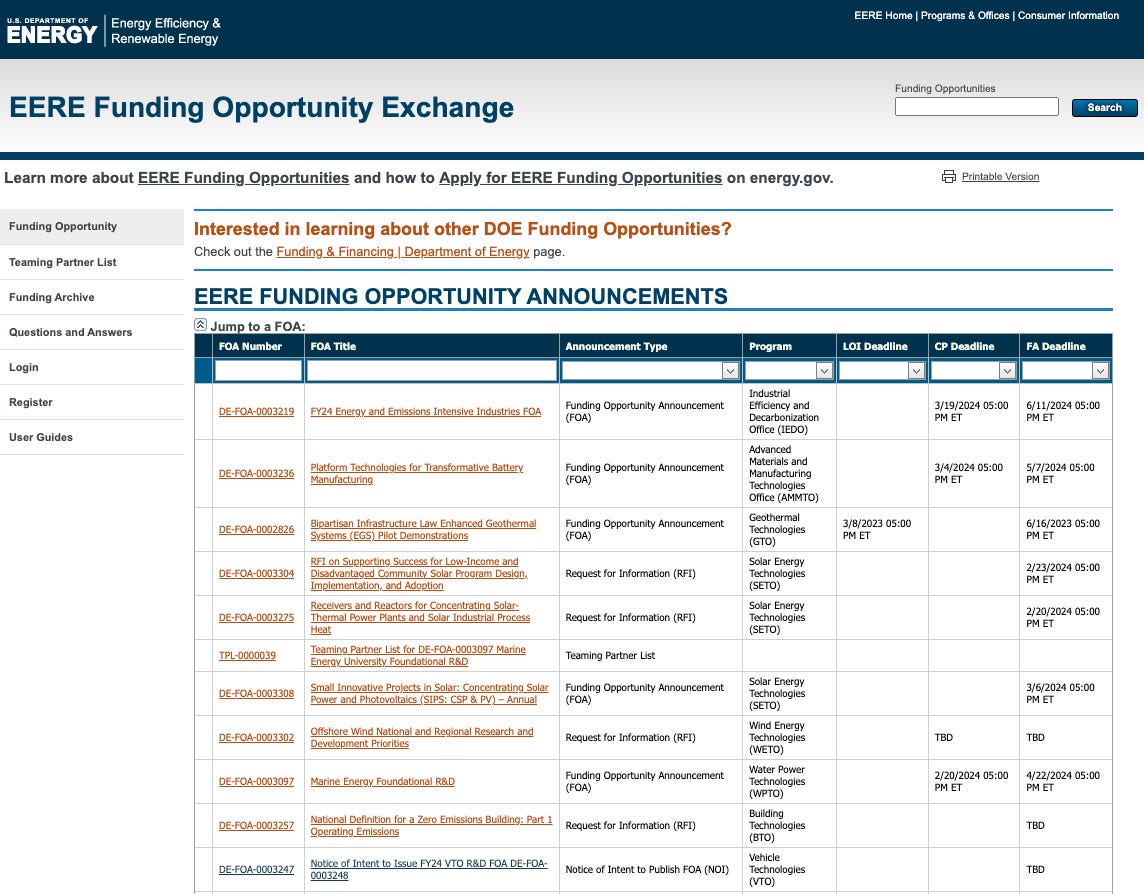Screen dimensions: 1144x894
Task: Open FOA number DE-FOA-0003236
Action: [x=256, y=474]
